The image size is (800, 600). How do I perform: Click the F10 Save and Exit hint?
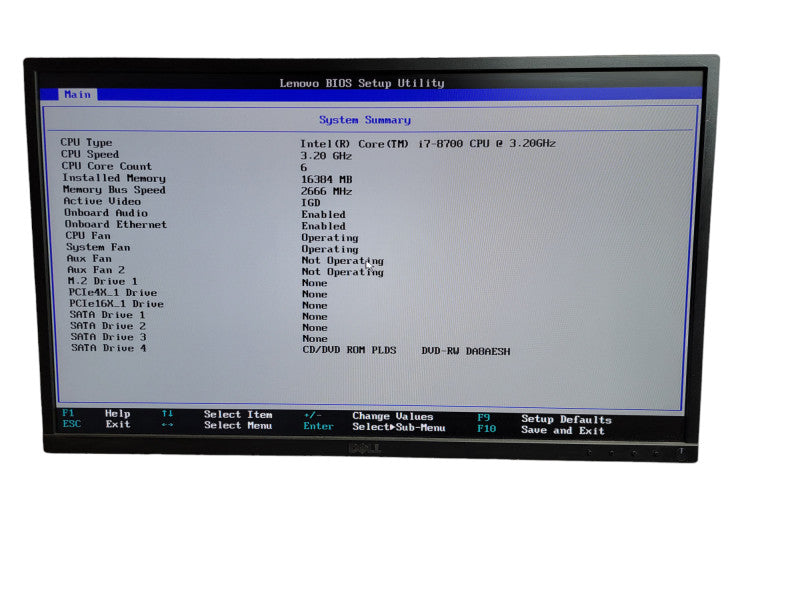click(541, 430)
